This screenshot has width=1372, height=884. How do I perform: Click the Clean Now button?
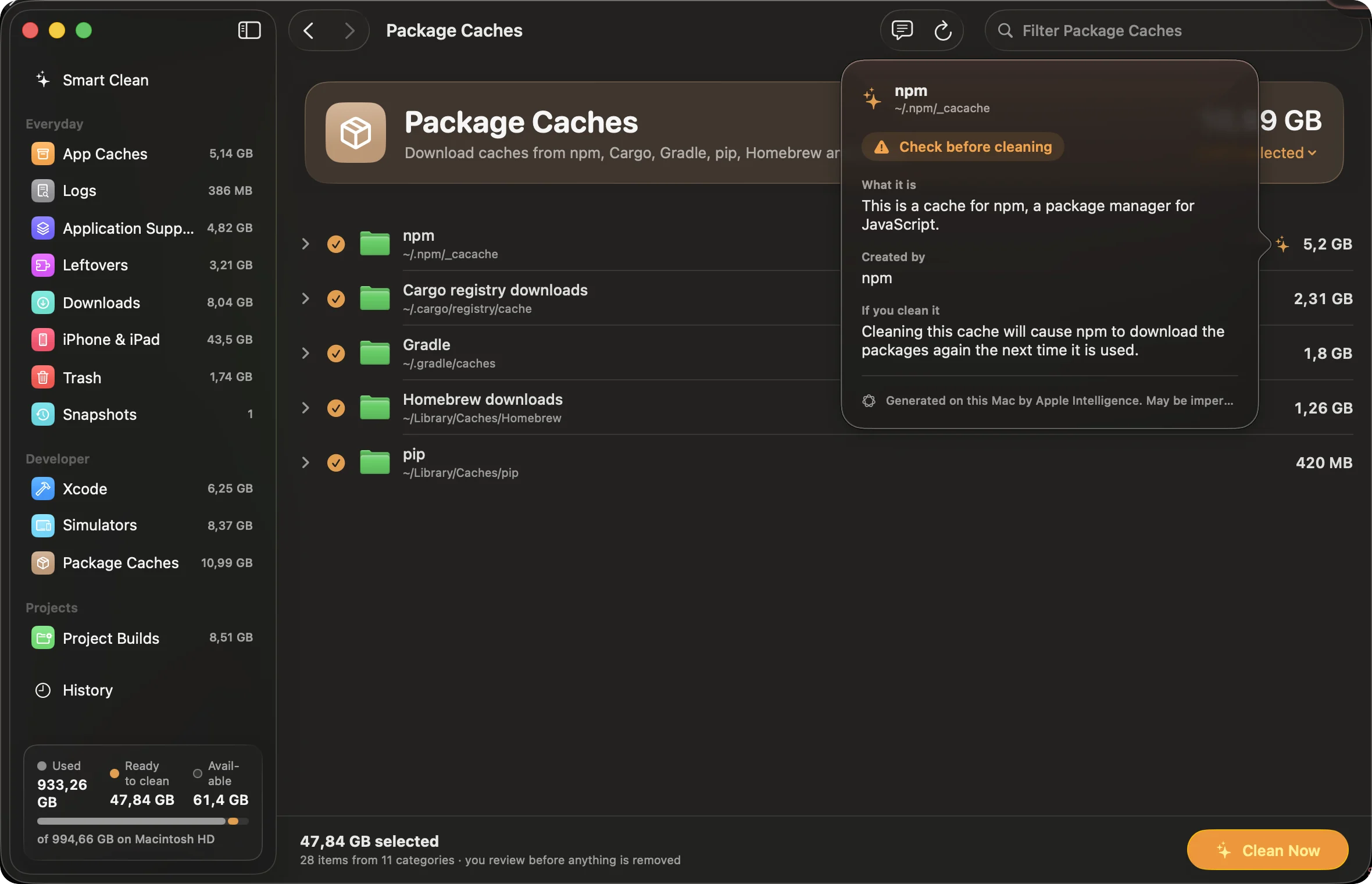tap(1267, 850)
